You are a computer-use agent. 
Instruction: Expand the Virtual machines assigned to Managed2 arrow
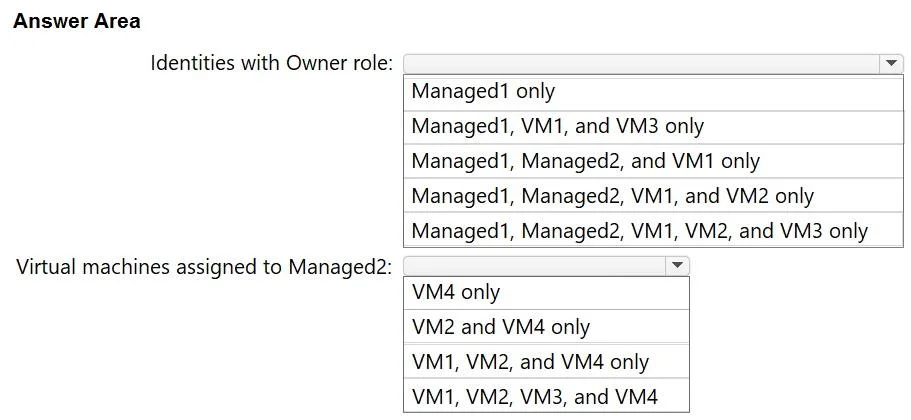coord(677,265)
